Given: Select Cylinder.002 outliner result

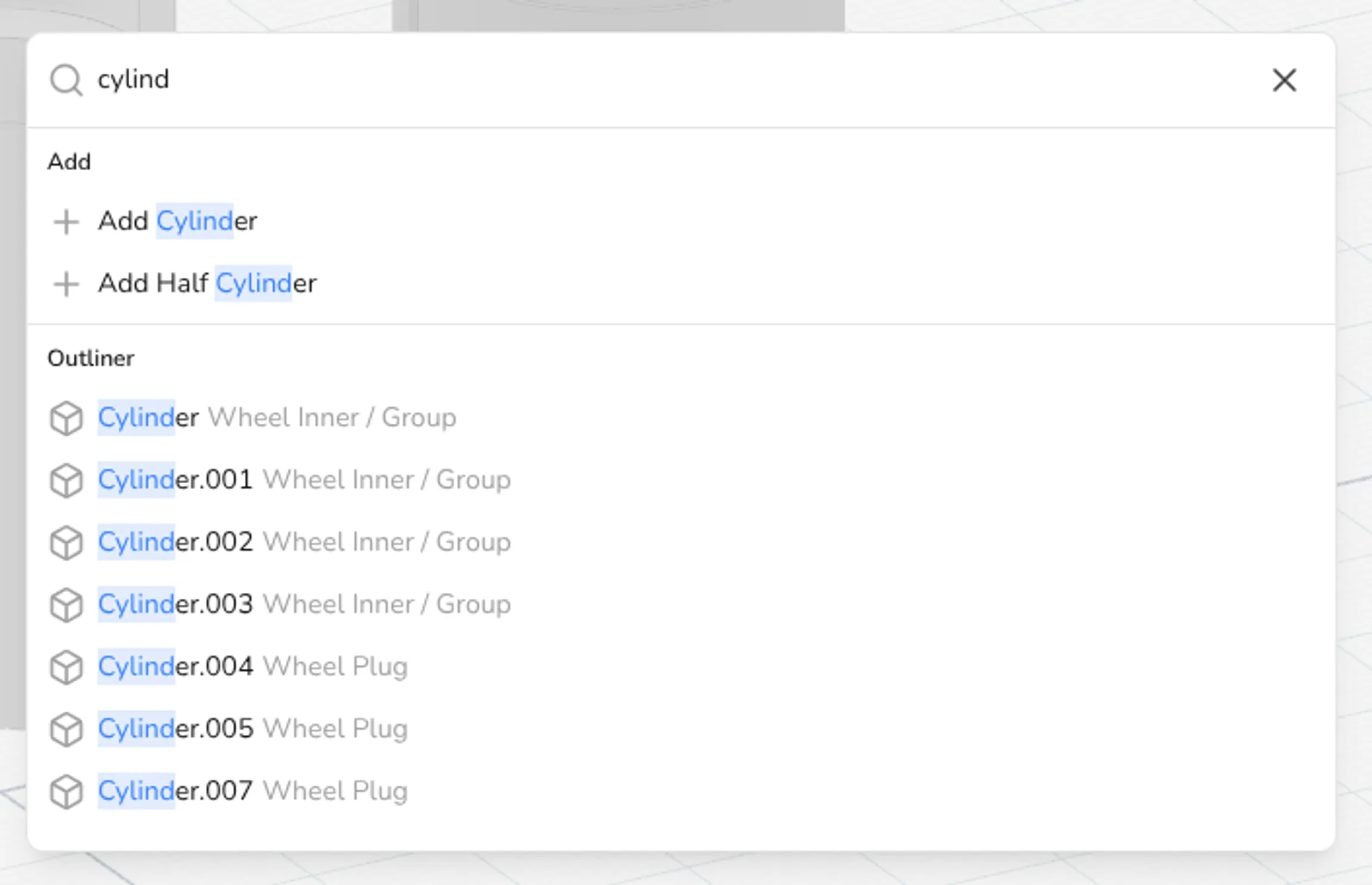Looking at the screenshot, I should point(681,542).
